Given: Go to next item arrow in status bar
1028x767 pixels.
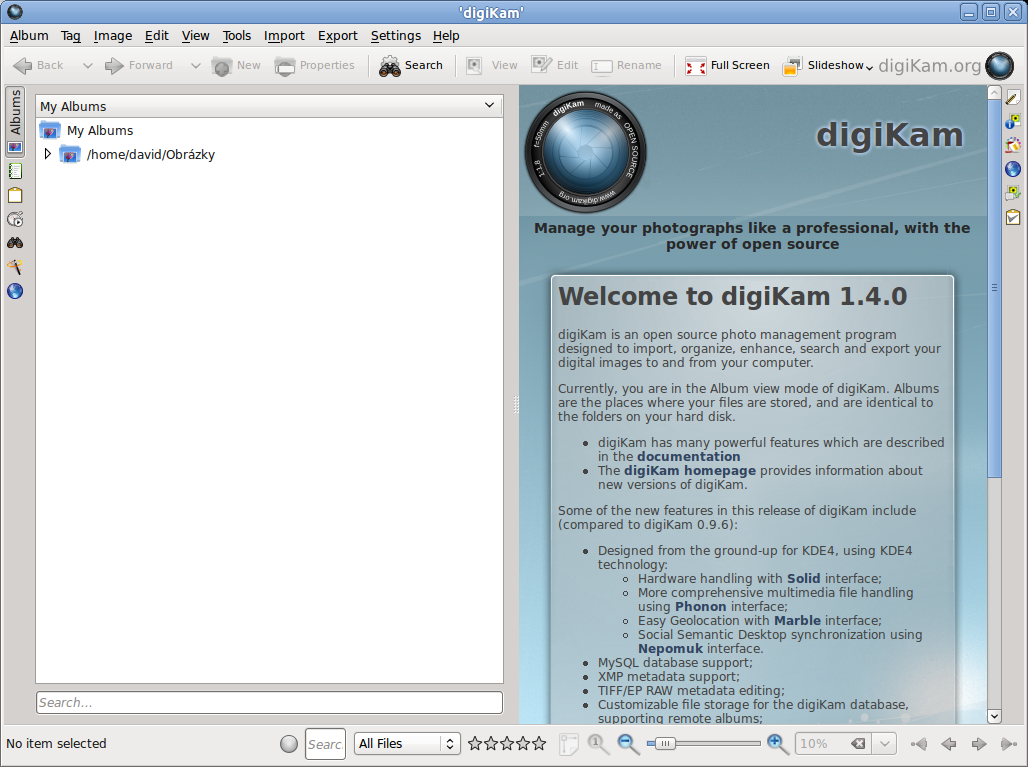Looking at the screenshot, I should pos(979,743).
